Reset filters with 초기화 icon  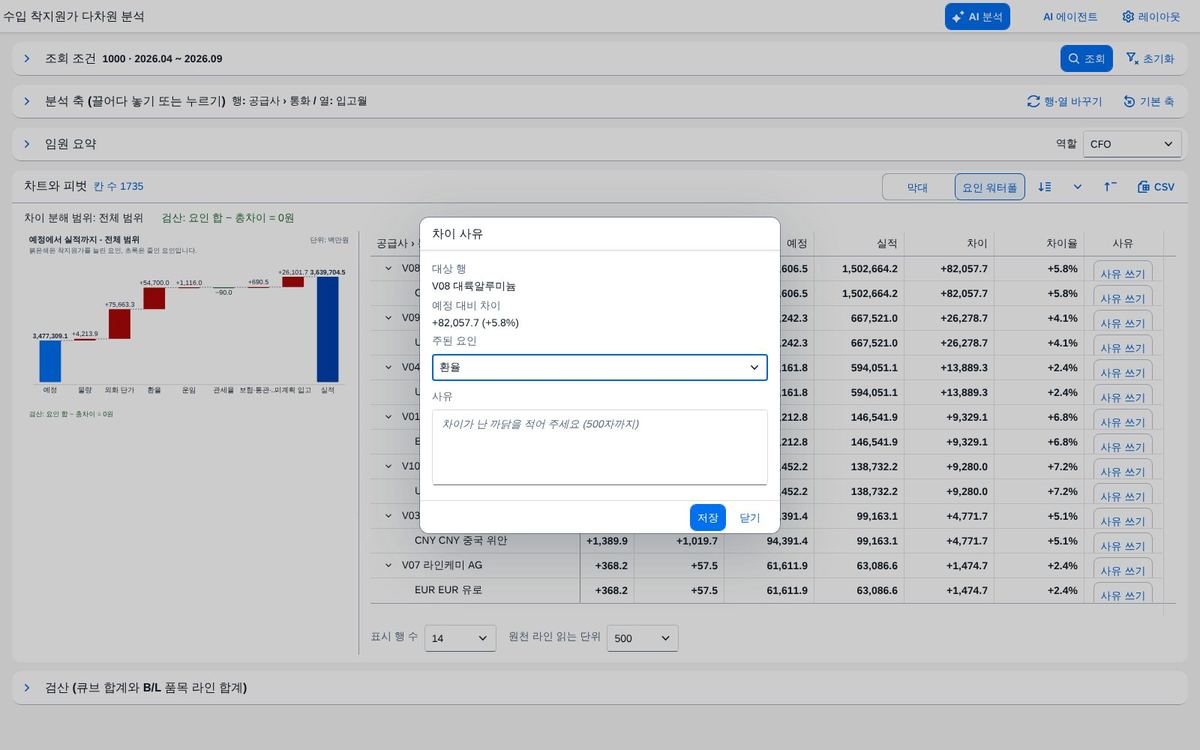[x=1150, y=59]
